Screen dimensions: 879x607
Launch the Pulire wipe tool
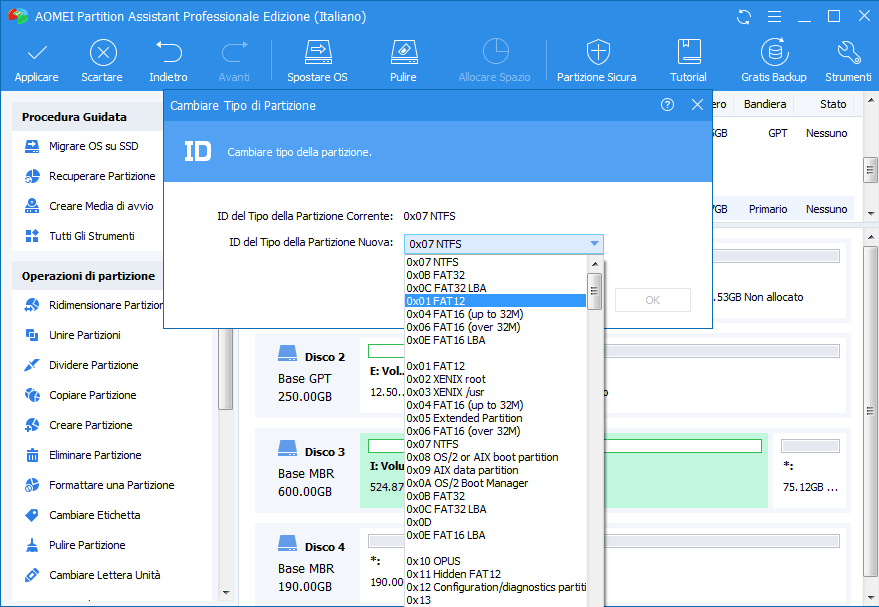(x=403, y=53)
